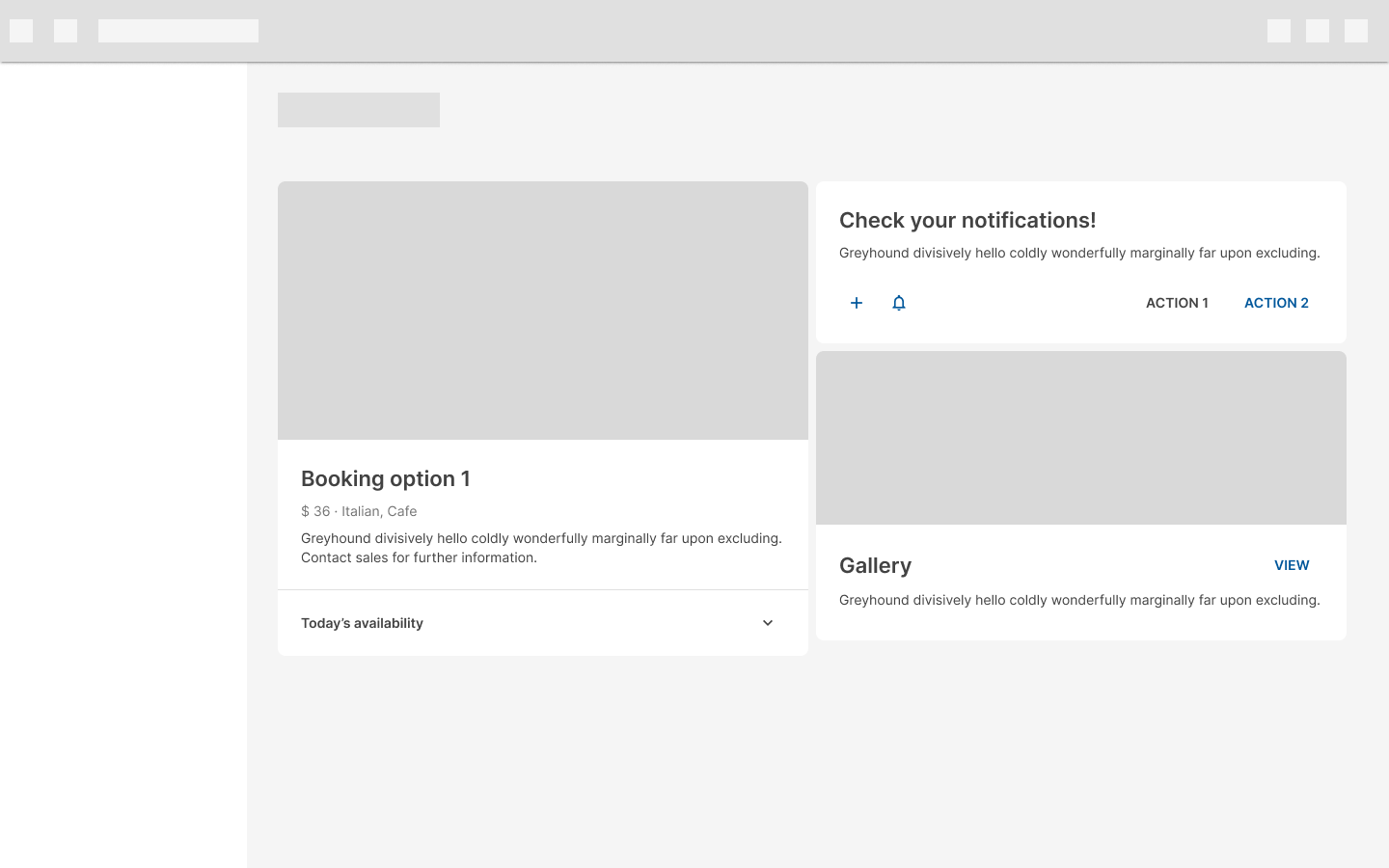Click the wide placeholder bar in top bar
Screen dimensions: 1389x868
coord(178,31)
